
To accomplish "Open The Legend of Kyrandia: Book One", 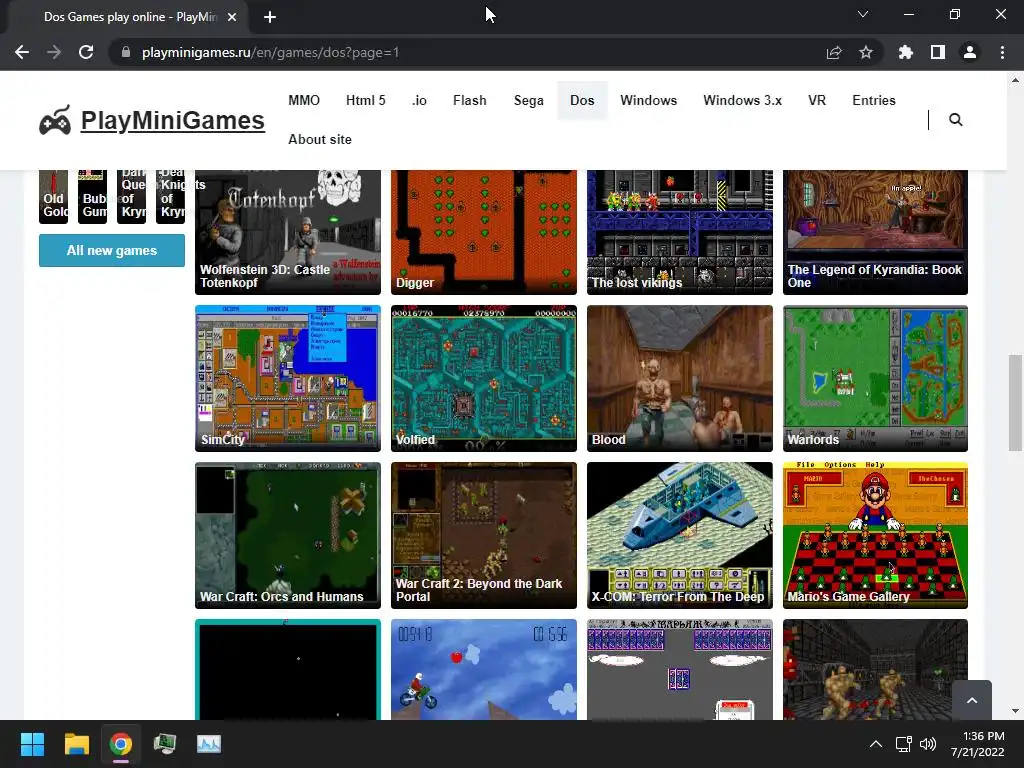I will click(875, 232).
